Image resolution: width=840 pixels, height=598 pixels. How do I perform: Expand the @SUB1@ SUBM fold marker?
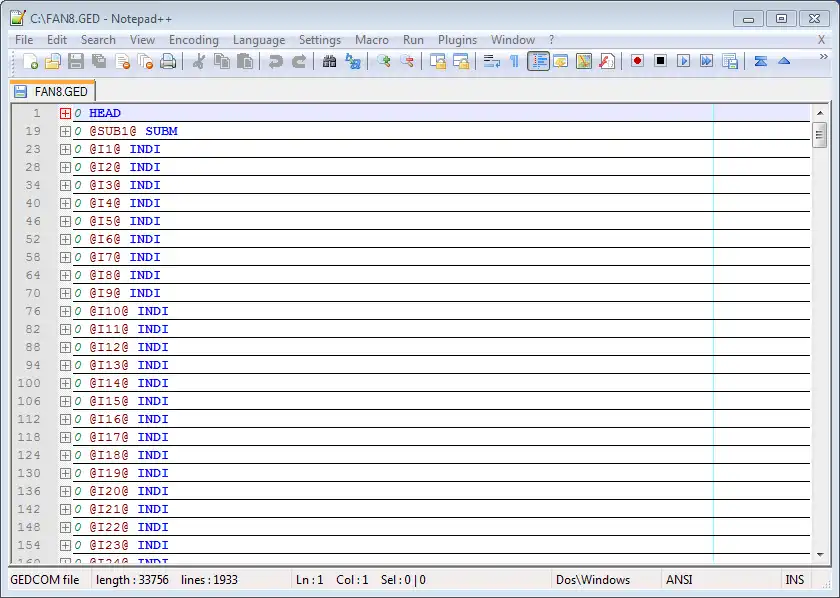coord(65,131)
